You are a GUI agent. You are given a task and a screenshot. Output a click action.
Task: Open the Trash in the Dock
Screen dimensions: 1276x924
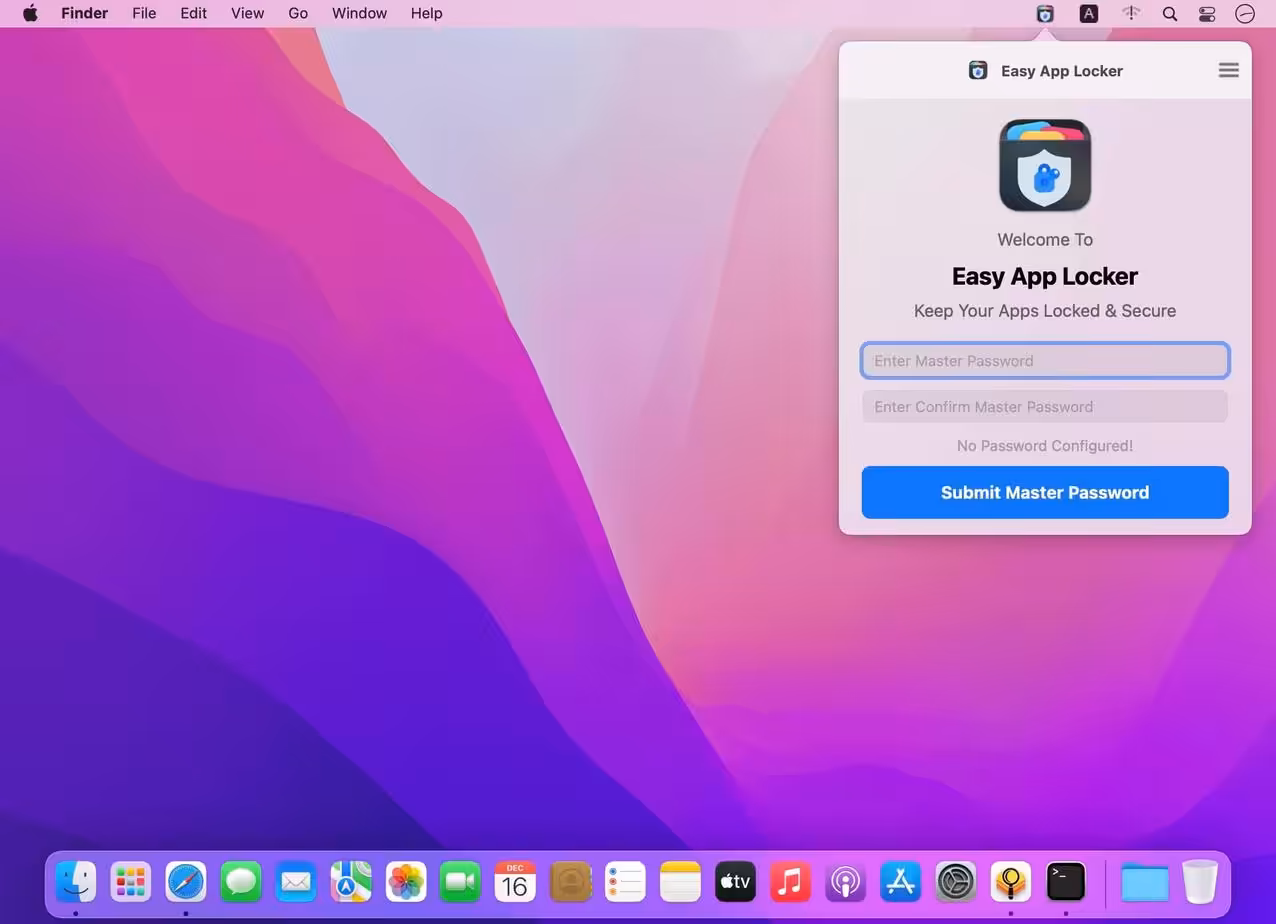point(1200,882)
